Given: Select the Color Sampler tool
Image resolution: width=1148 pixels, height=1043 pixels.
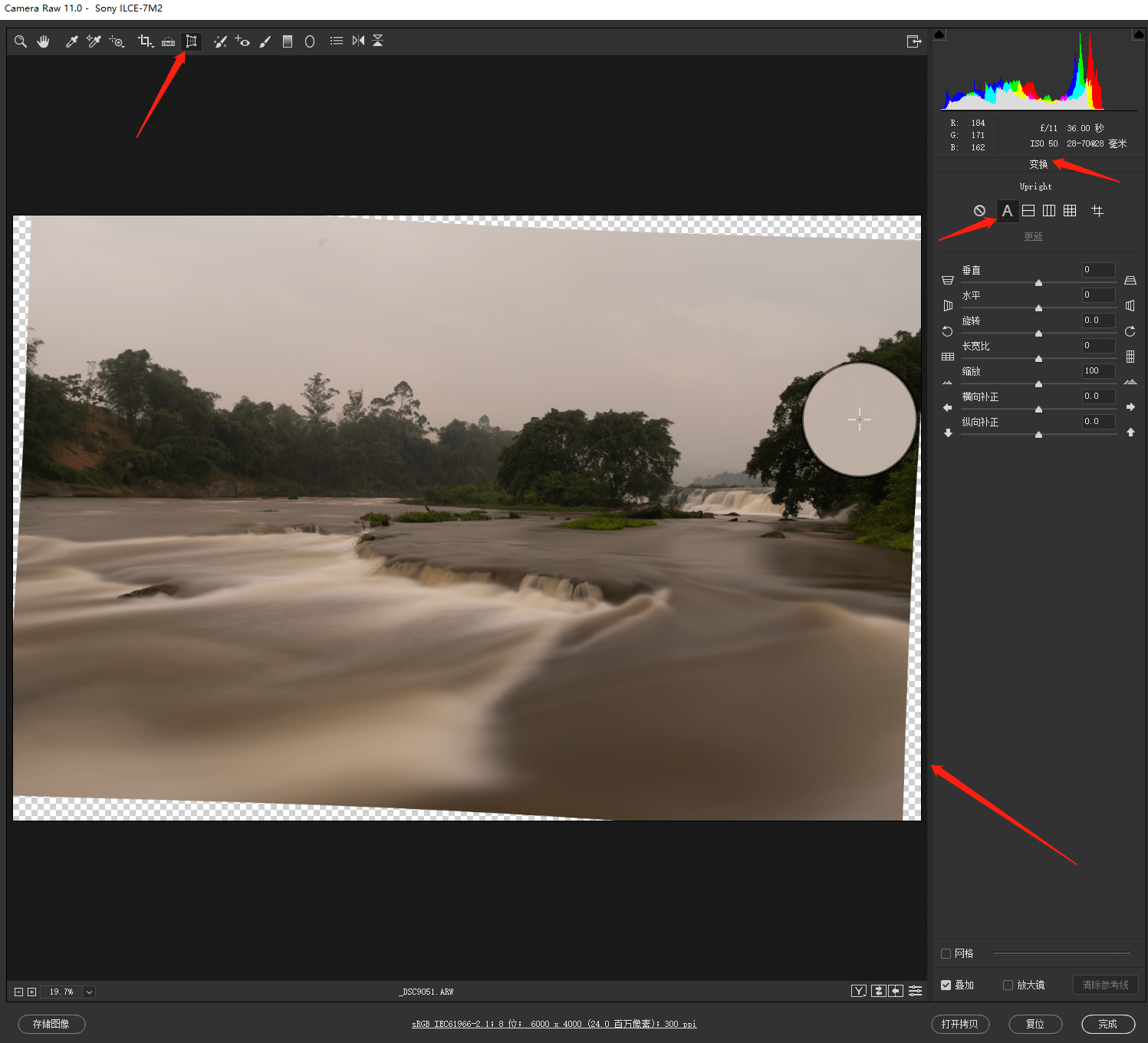Looking at the screenshot, I should (94, 41).
